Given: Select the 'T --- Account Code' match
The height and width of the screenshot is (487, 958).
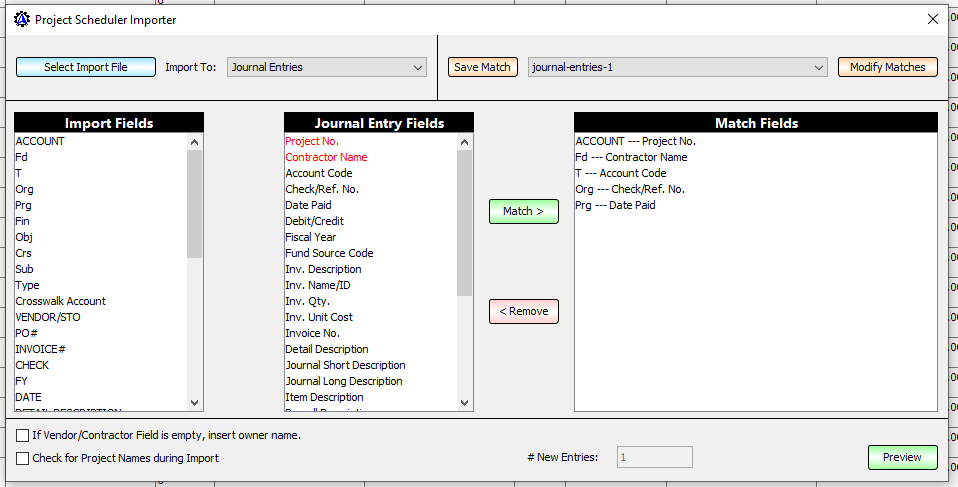Looking at the screenshot, I should pyautogui.click(x=620, y=173).
